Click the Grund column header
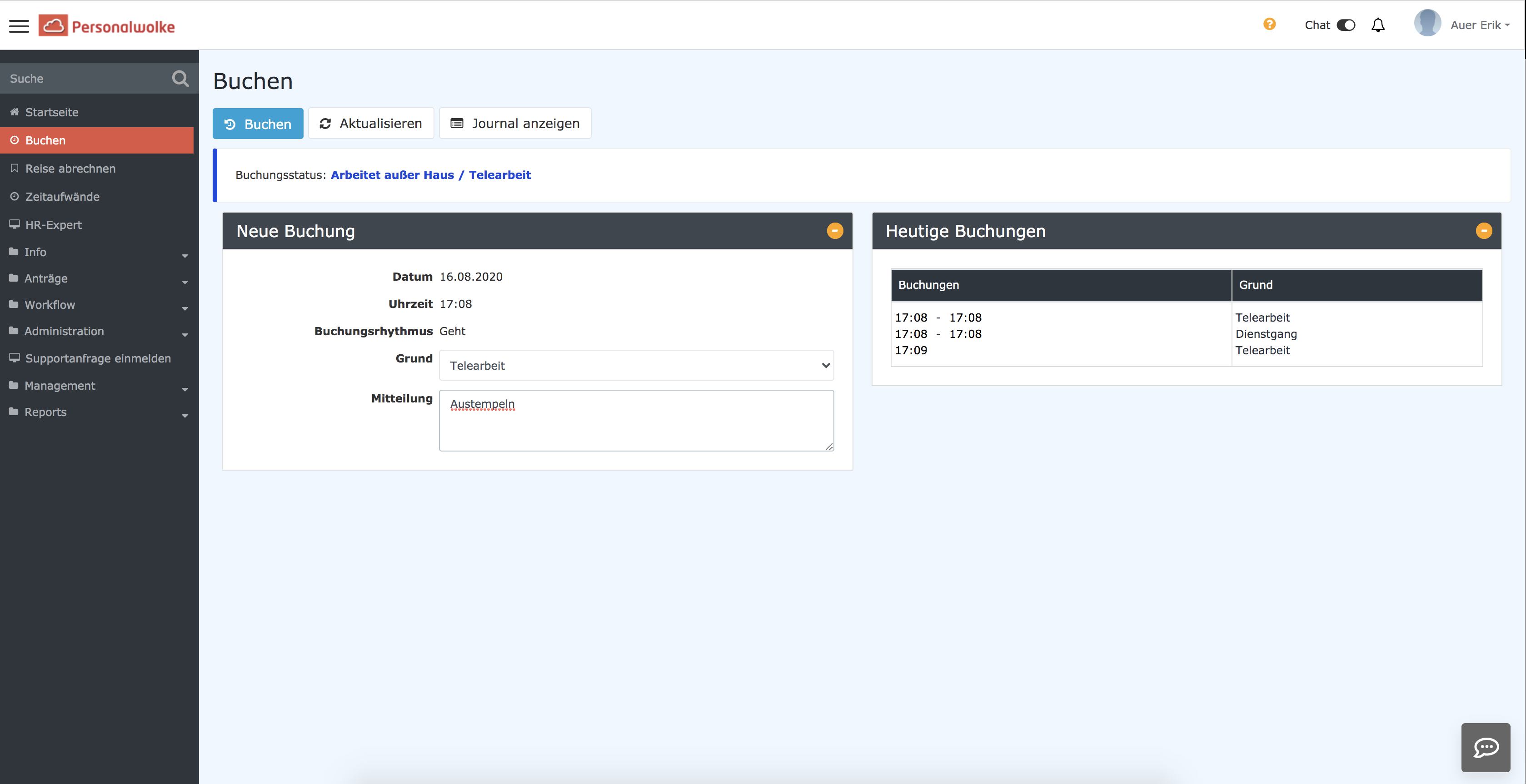The image size is (1526, 784). pos(1357,285)
